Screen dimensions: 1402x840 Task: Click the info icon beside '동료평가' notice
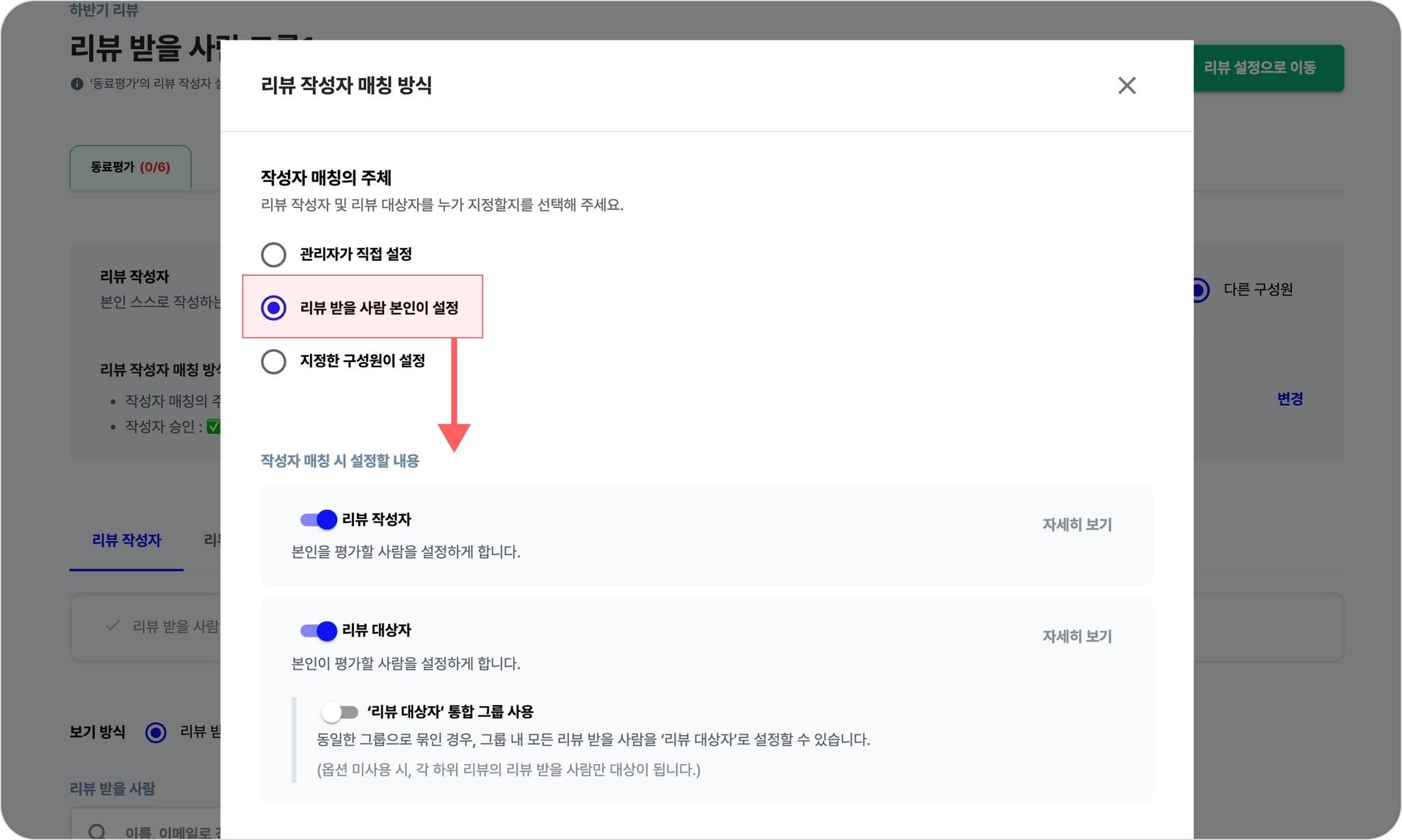pos(77,84)
